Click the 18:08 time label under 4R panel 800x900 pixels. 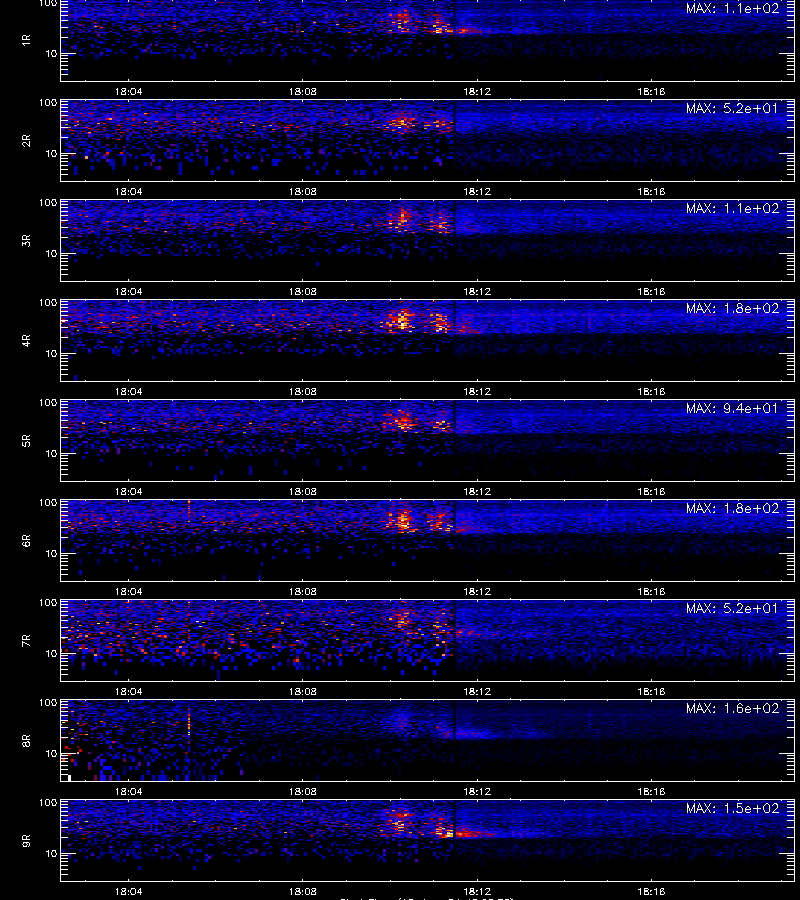click(x=302, y=391)
